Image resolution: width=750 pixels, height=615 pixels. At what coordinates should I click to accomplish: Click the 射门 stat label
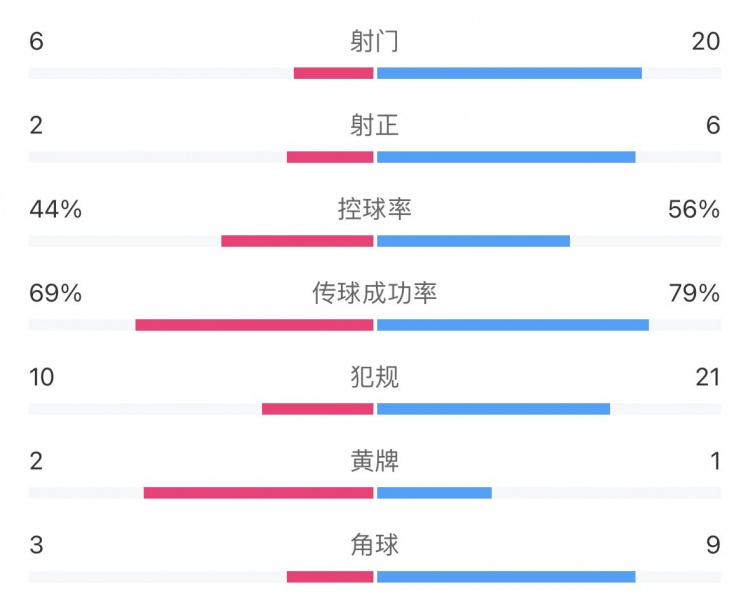375,41
